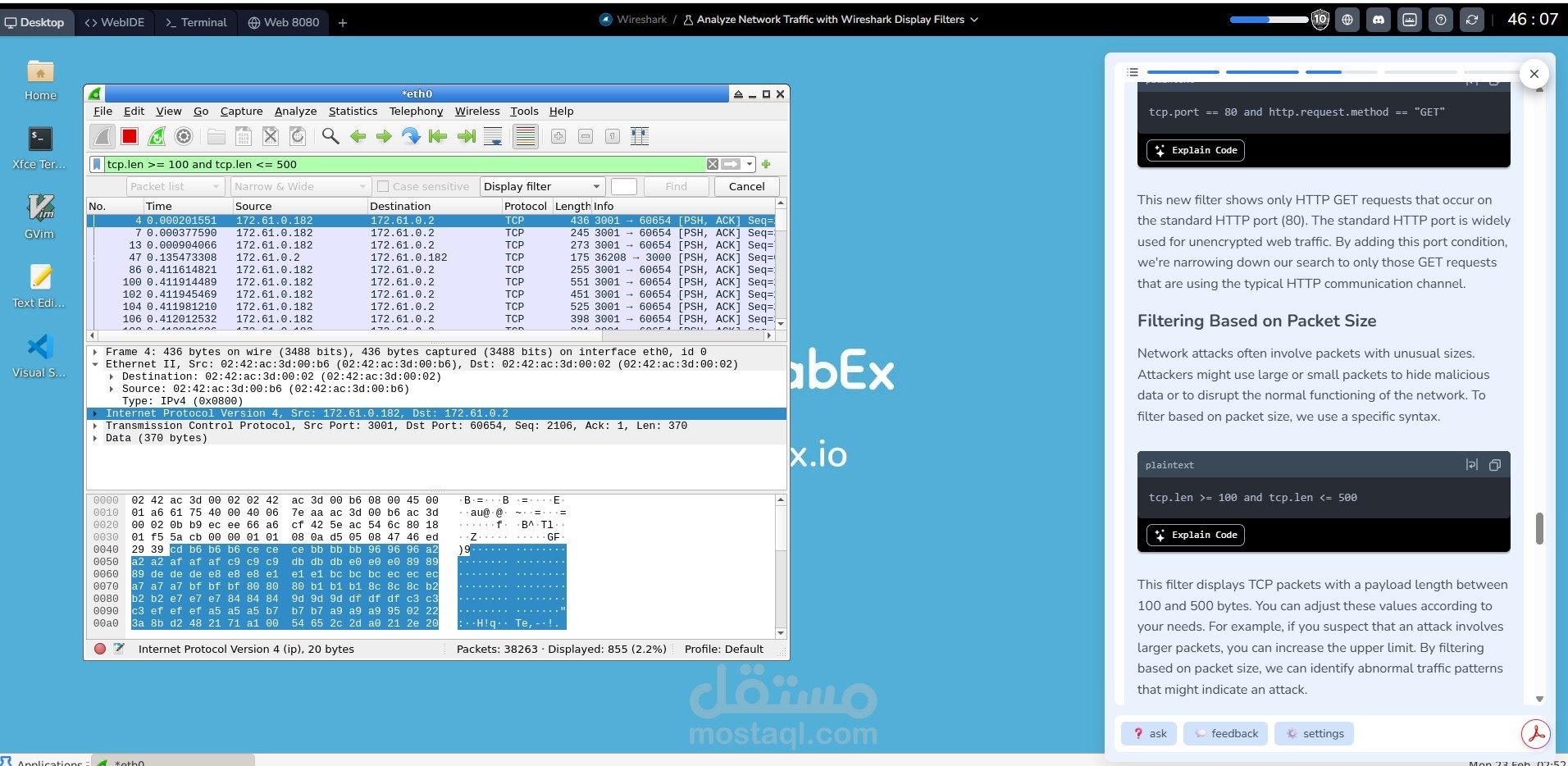The height and width of the screenshot is (766, 1568).
Task: Apply the display filter arrow
Action: click(x=731, y=164)
